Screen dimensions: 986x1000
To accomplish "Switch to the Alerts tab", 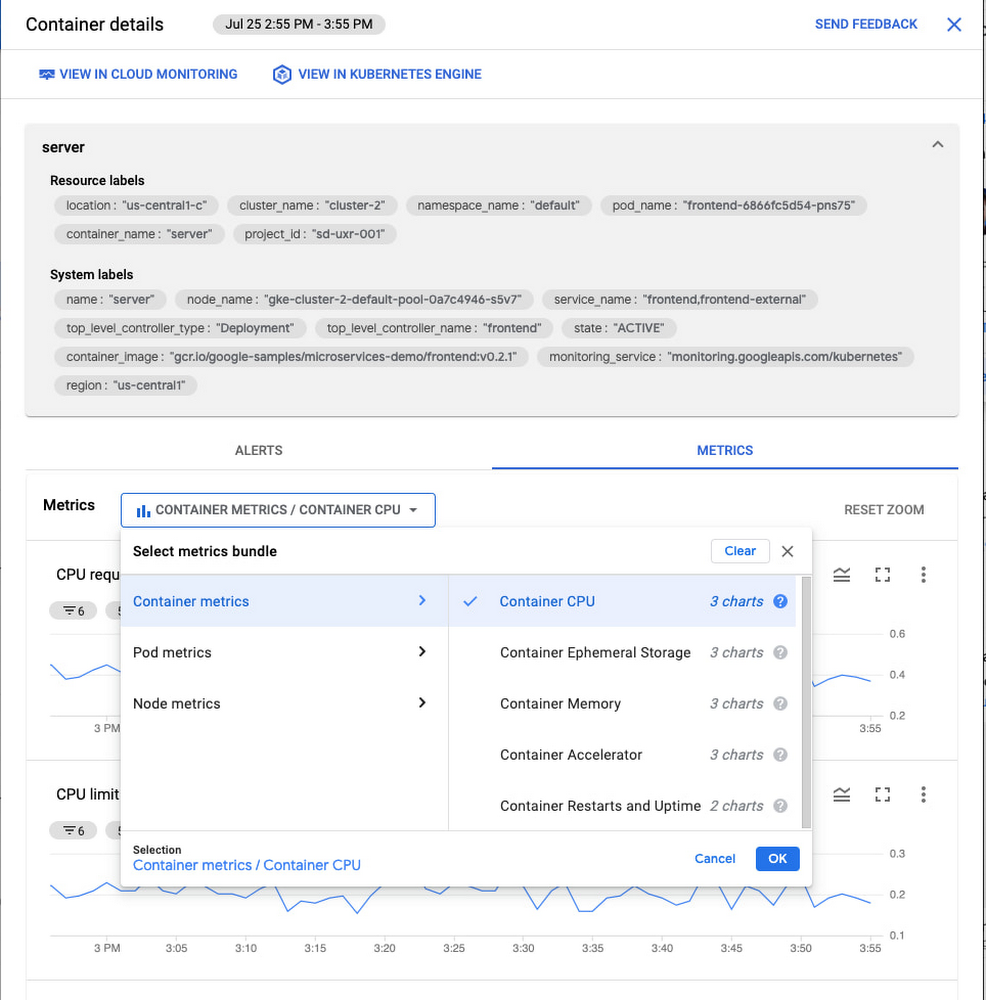I will (x=258, y=450).
